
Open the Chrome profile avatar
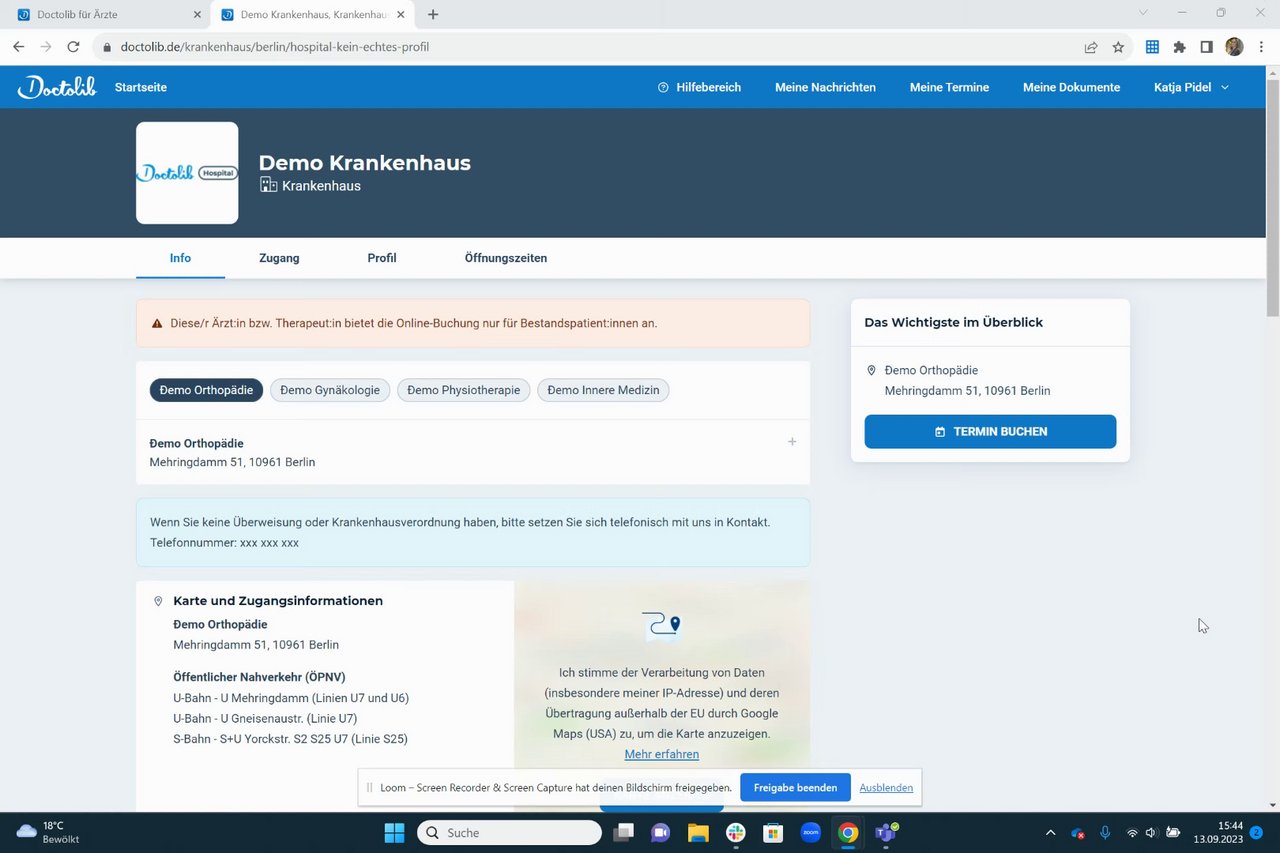tap(1234, 47)
